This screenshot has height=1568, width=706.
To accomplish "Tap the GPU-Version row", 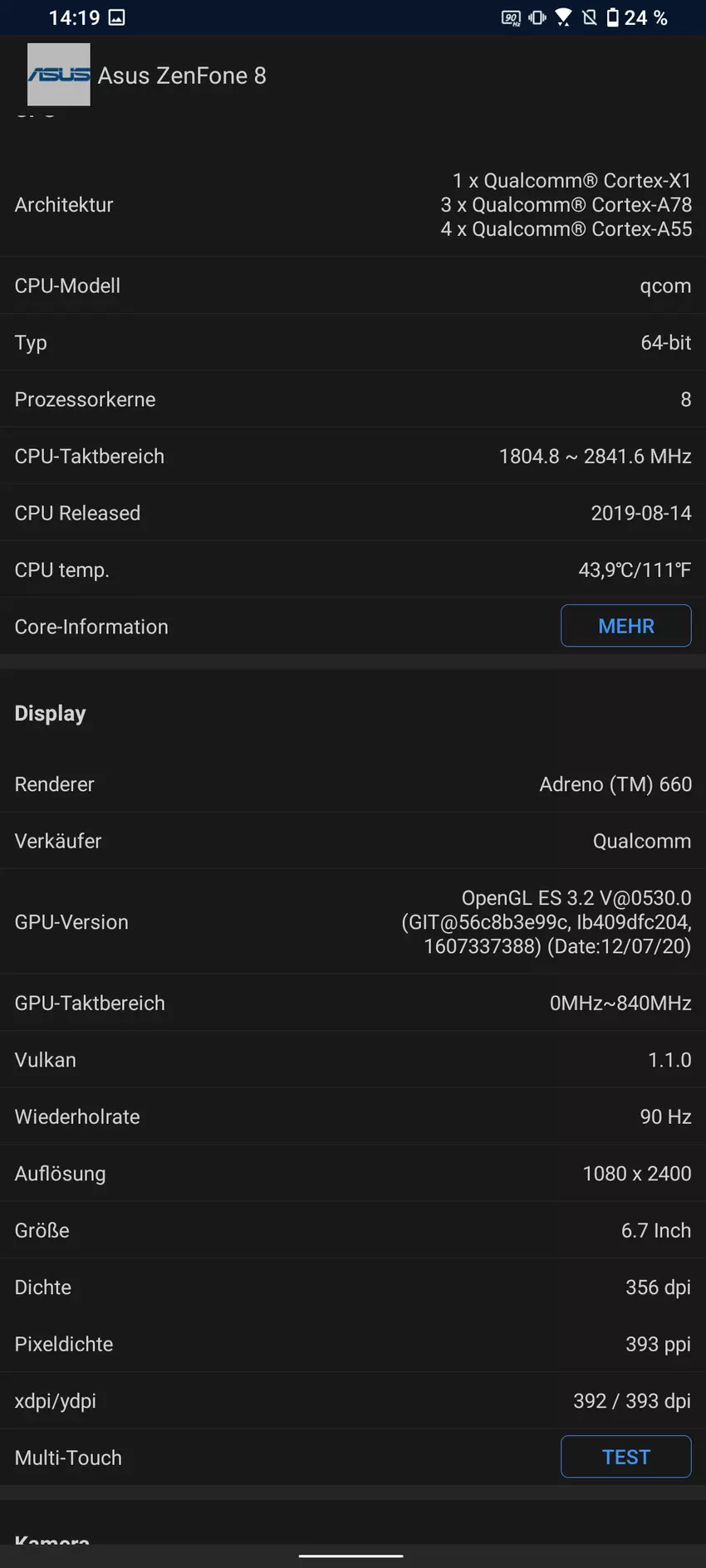I will tap(353, 922).
